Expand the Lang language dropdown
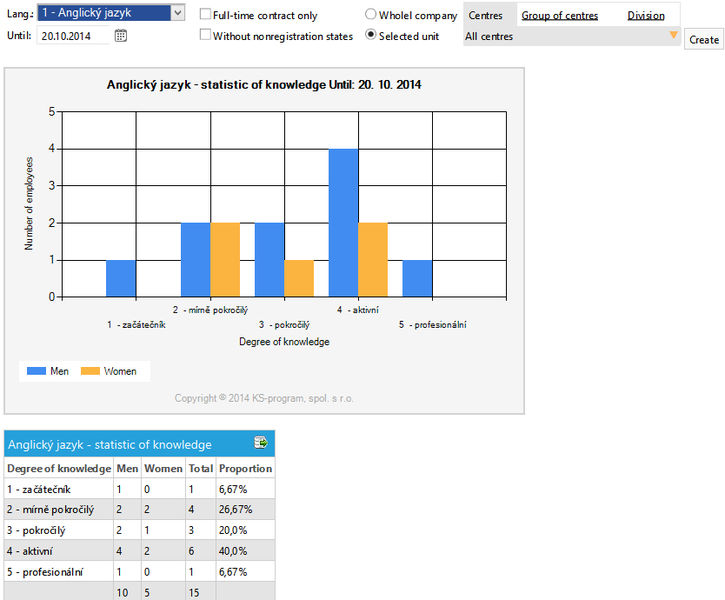This screenshot has height=600, width=725. [178, 12]
